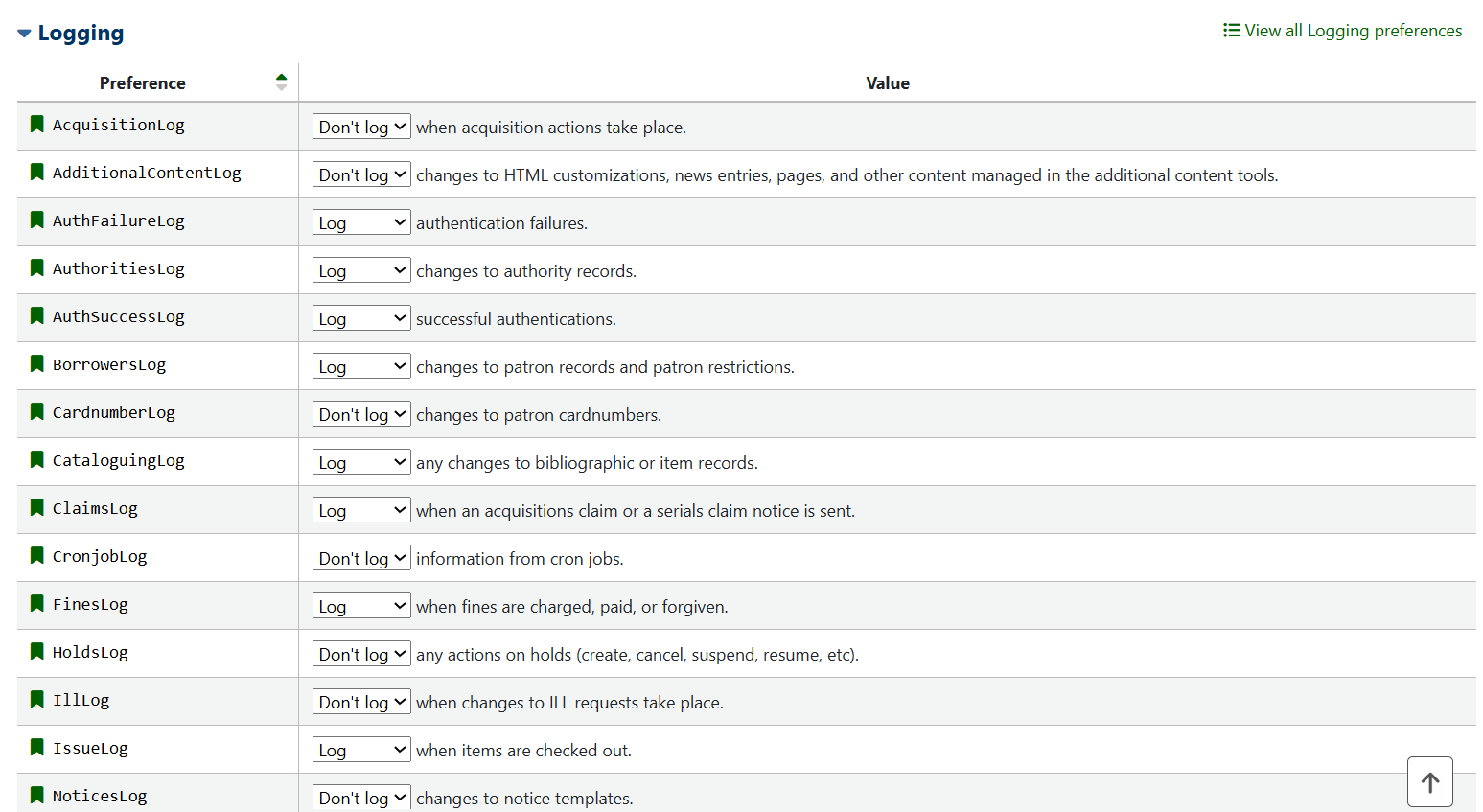Image resolution: width=1483 pixels, height=812 pixels.
Task: Click the scroll-to-top arrow button
Action: (x=1430, y=782)
